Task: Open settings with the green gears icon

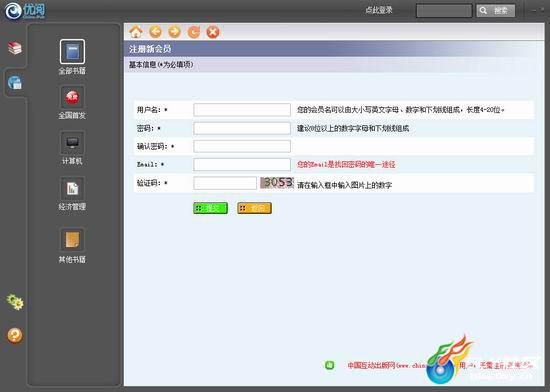Action: 15,302
